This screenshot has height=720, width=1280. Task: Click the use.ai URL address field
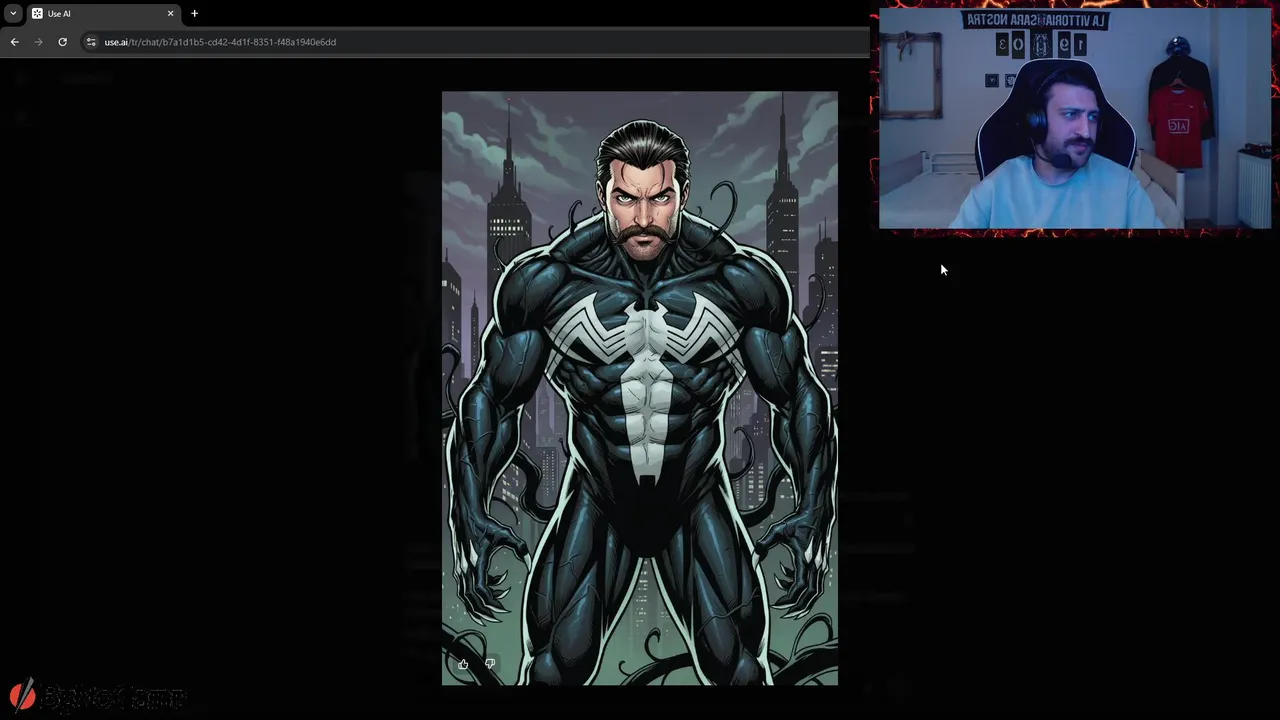[475, 42]
